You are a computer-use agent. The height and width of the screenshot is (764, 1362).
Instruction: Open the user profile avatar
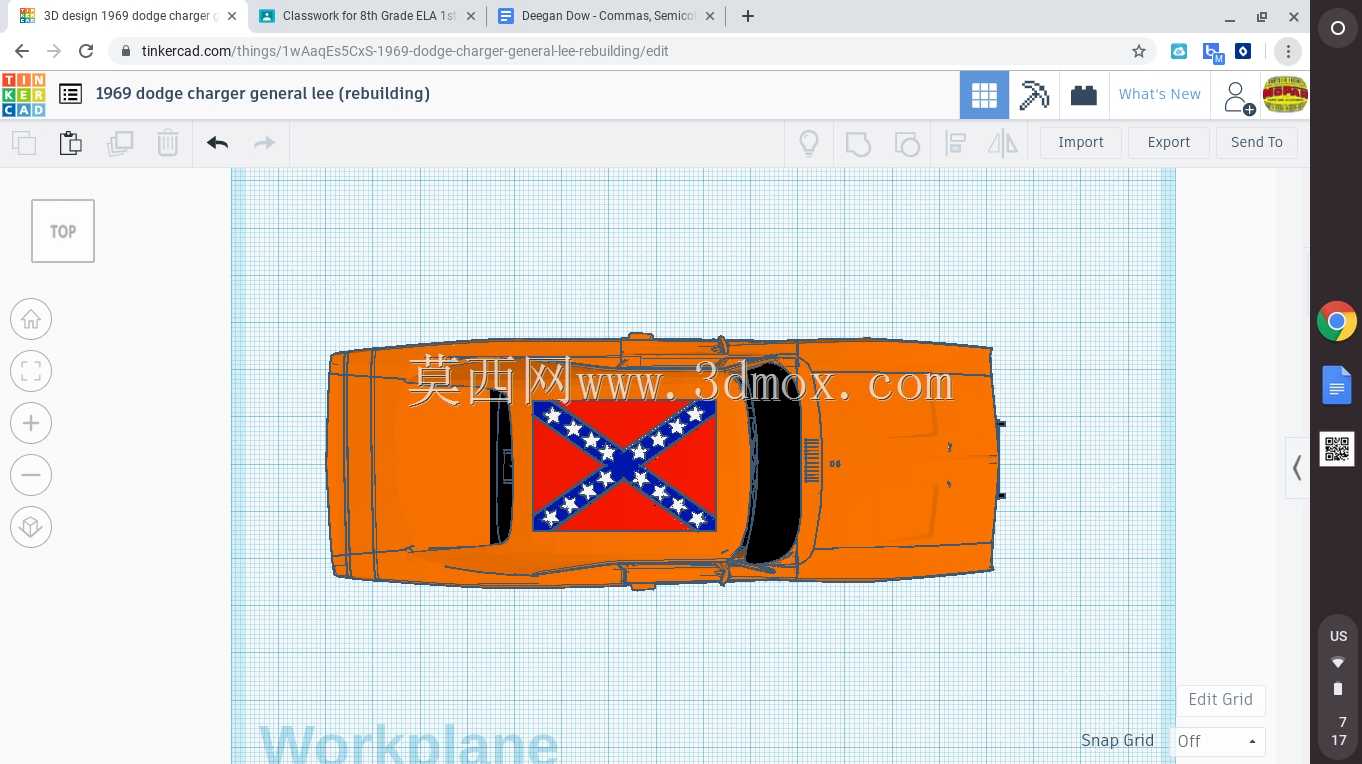(x=1285, y=95)
